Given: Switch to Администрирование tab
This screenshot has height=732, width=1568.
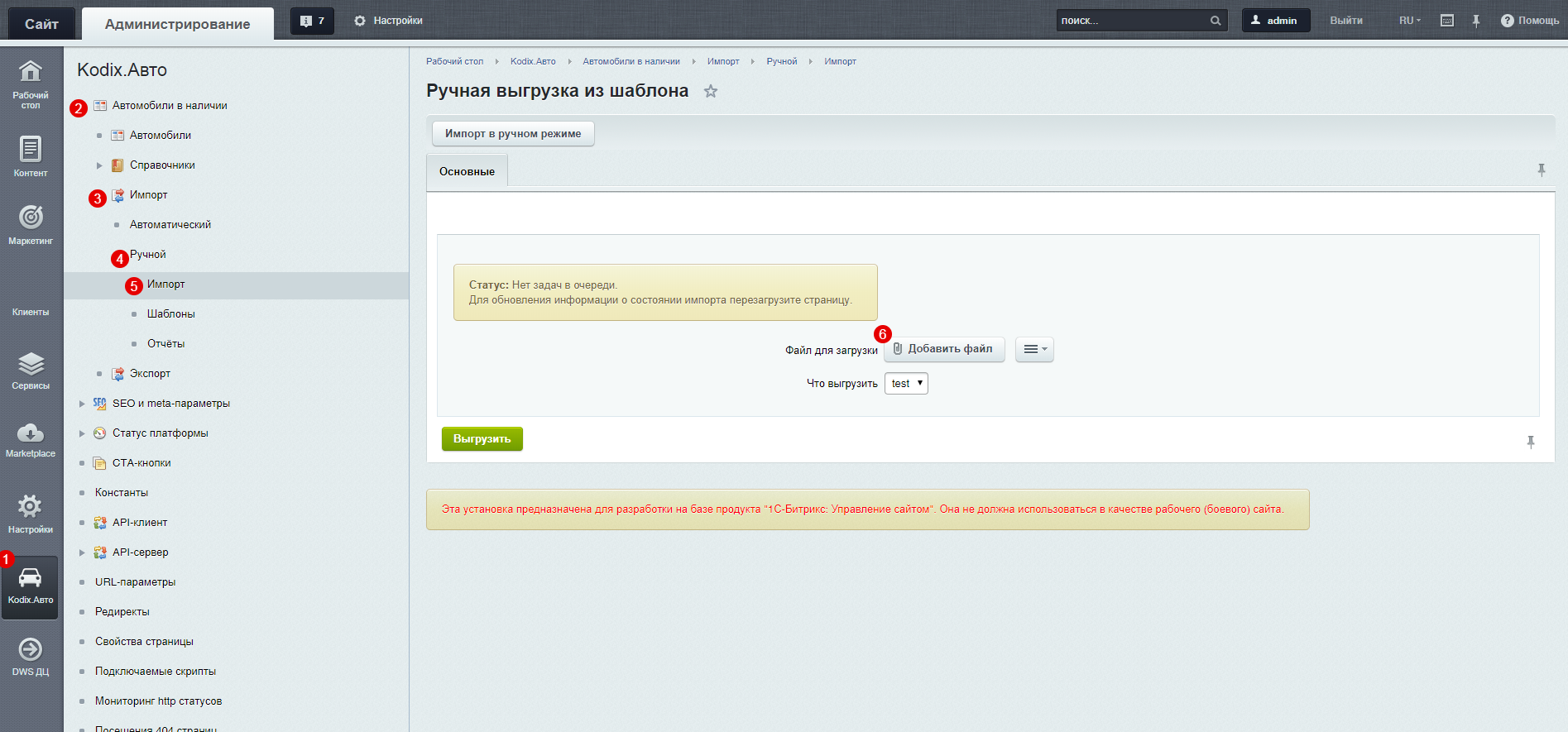Looking at the screenshot, I should click(178, 24).
